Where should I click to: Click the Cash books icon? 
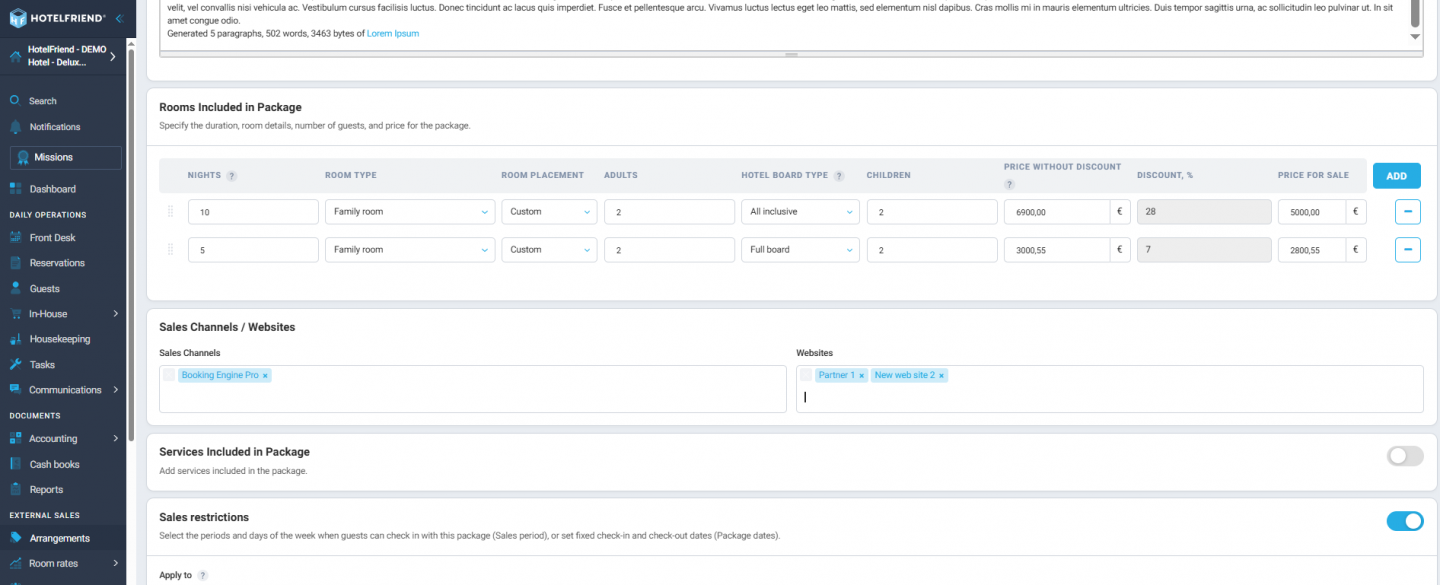[15, 464]
